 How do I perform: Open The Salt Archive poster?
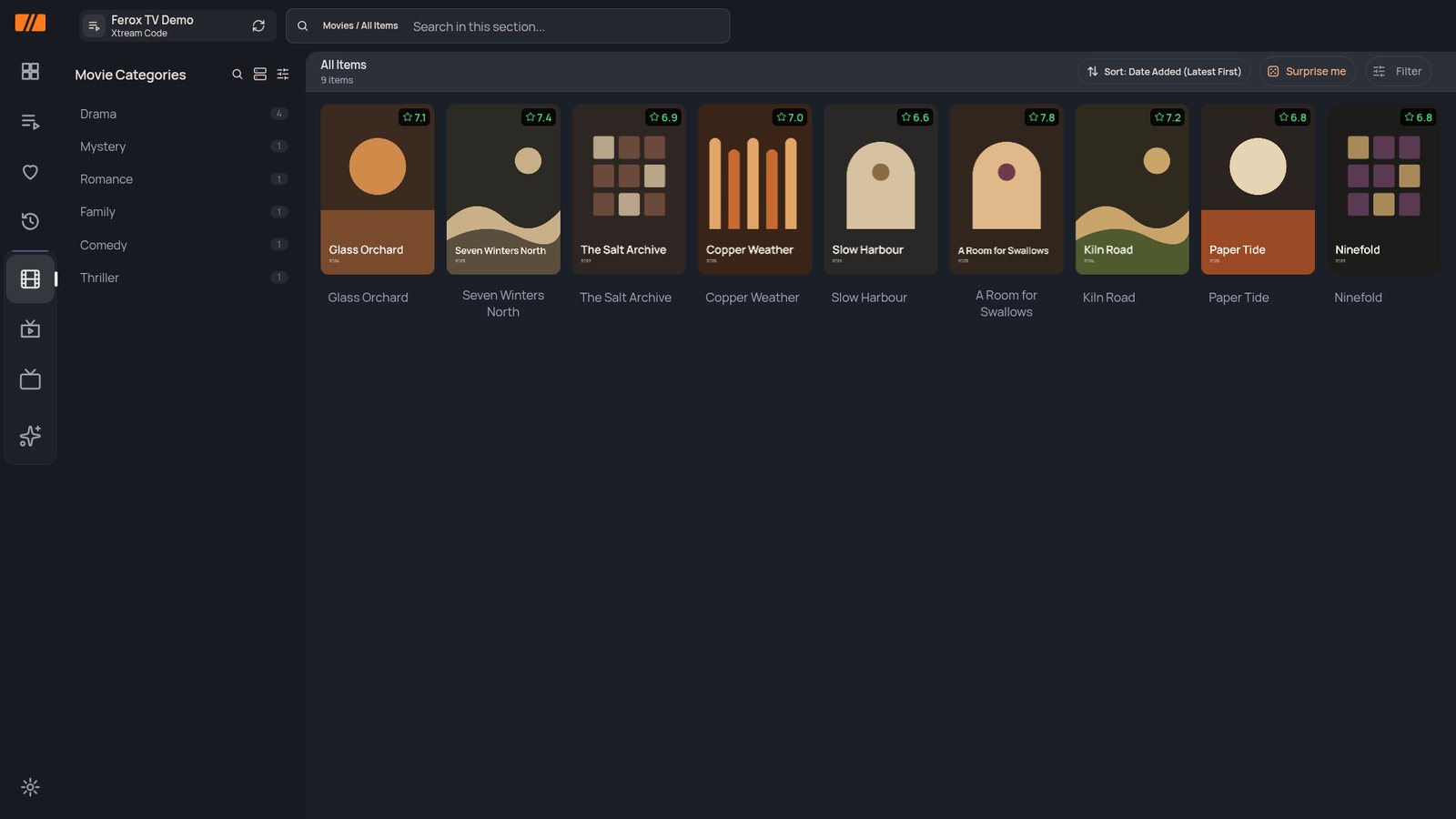(x=629, y=189)
